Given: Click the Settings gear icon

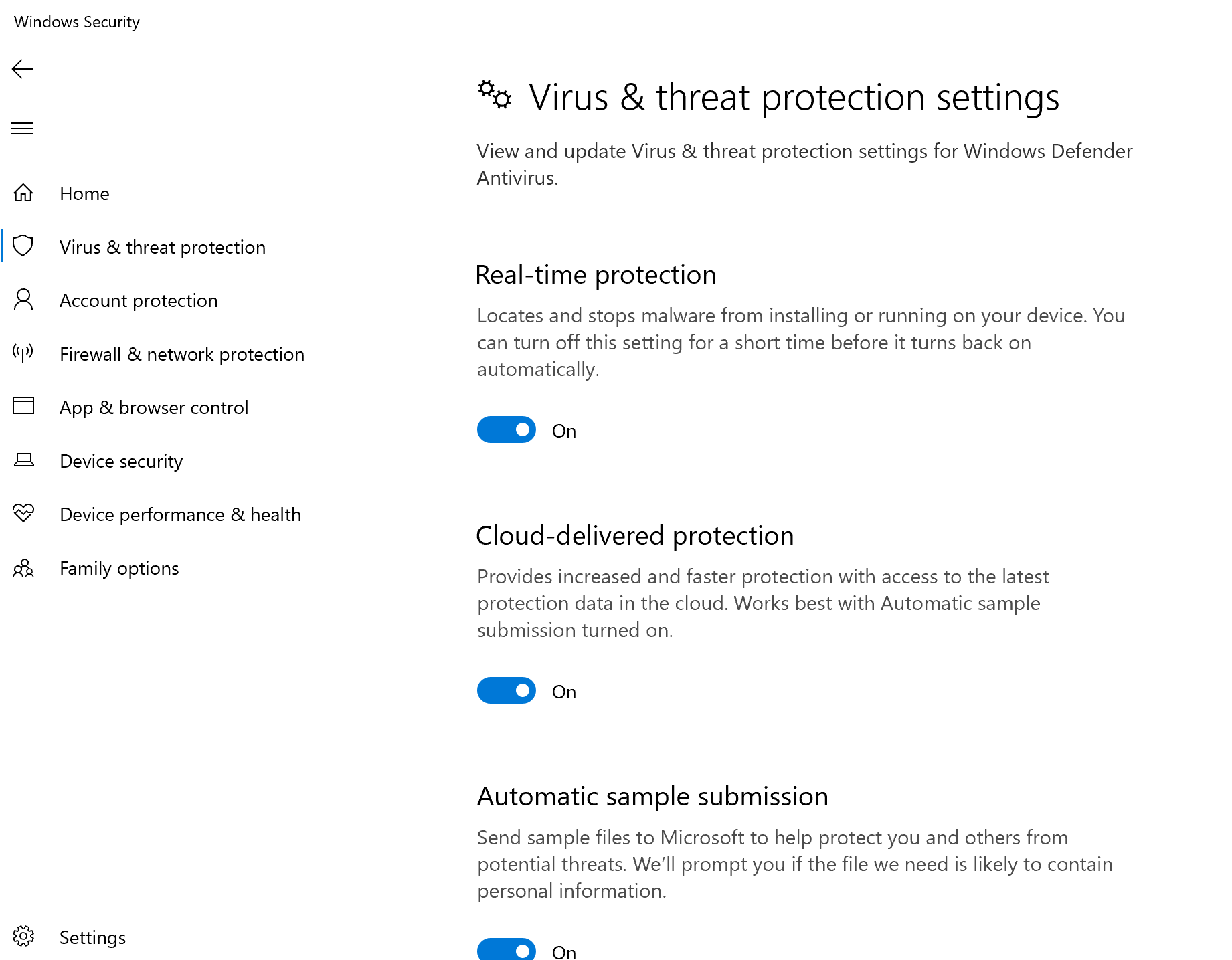Looking at the screenshot, I should pos(23,937).
